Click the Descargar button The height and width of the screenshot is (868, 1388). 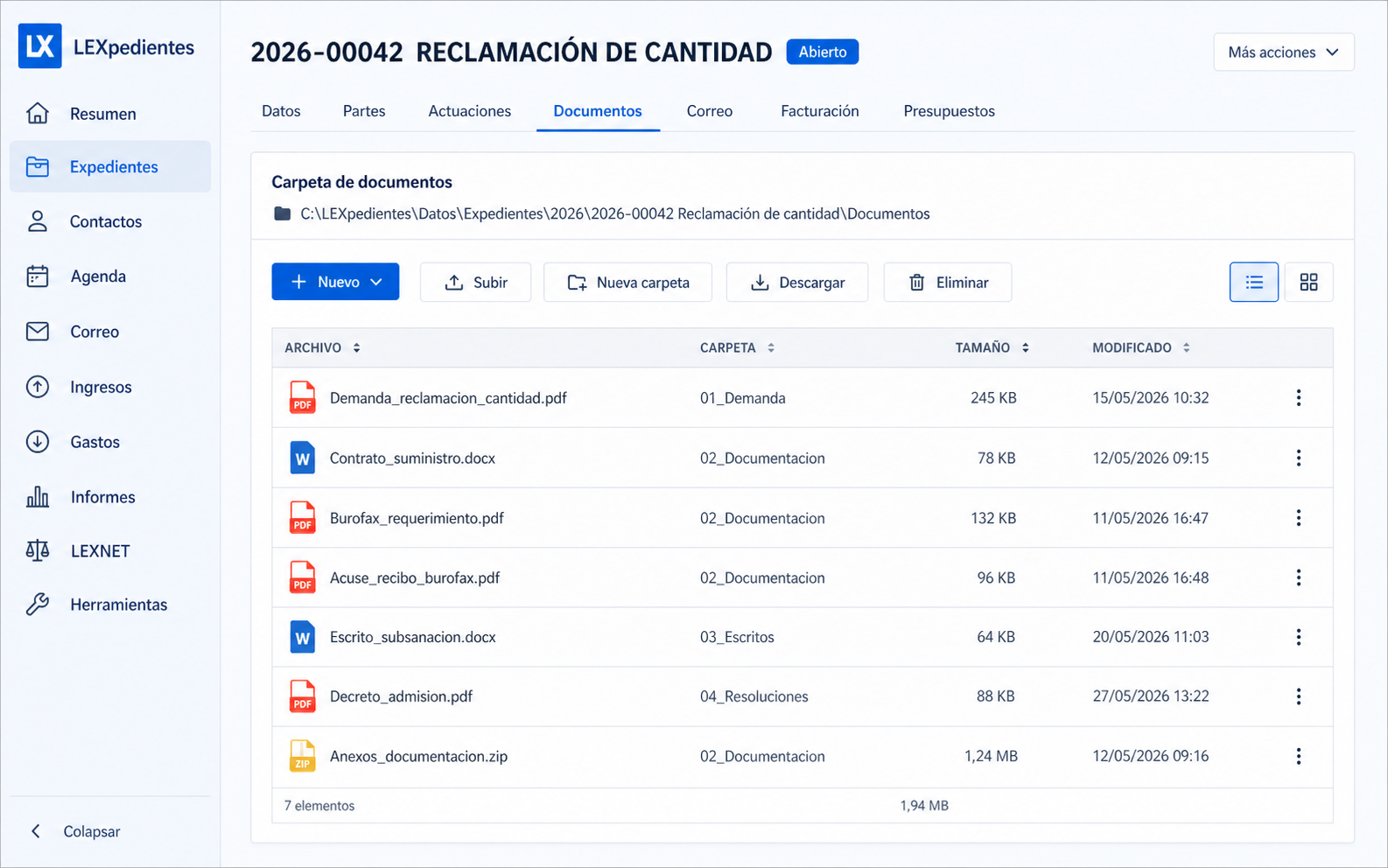[x=797, y=282]
